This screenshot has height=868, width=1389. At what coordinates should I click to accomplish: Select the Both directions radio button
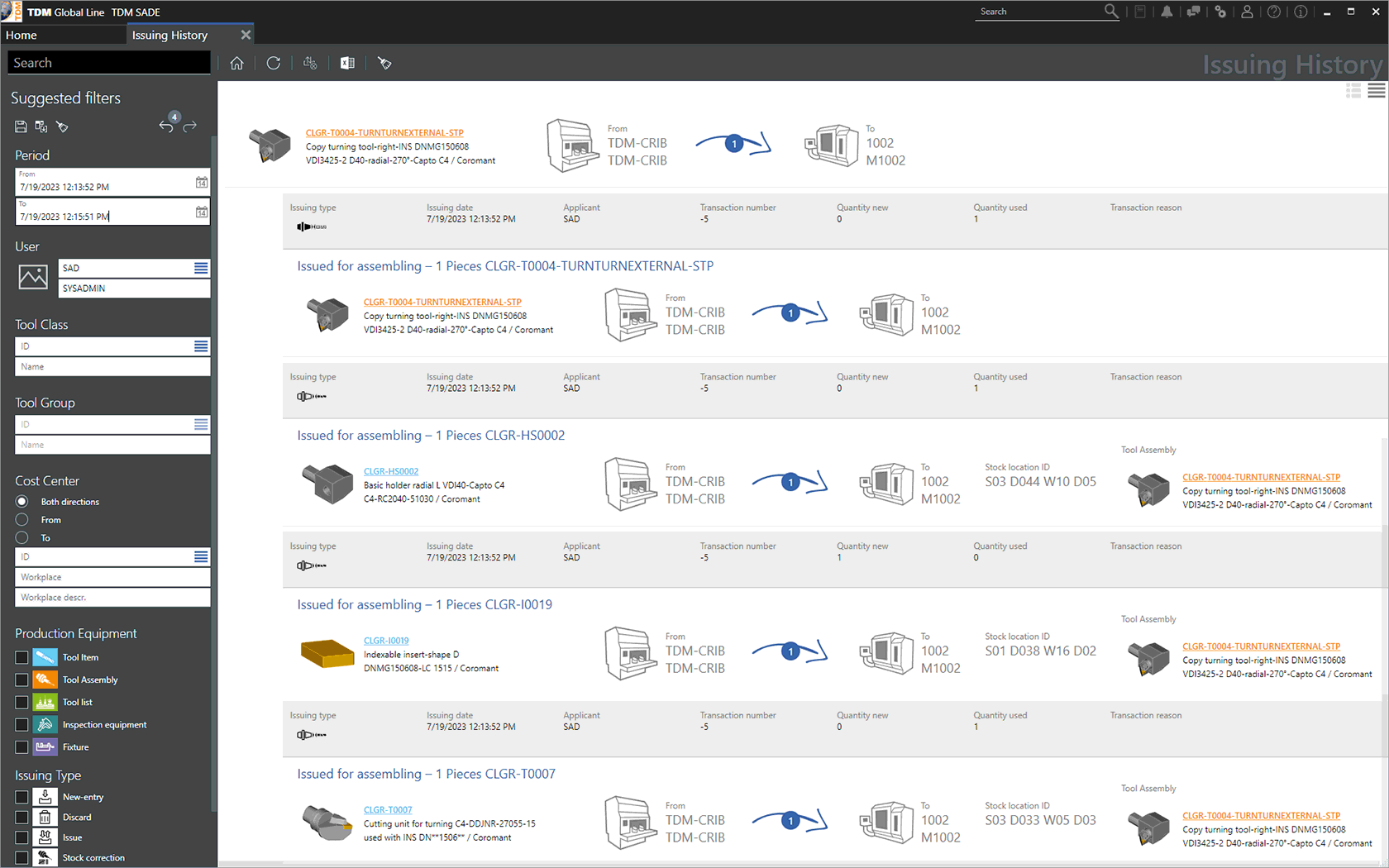tap(22, 502)
